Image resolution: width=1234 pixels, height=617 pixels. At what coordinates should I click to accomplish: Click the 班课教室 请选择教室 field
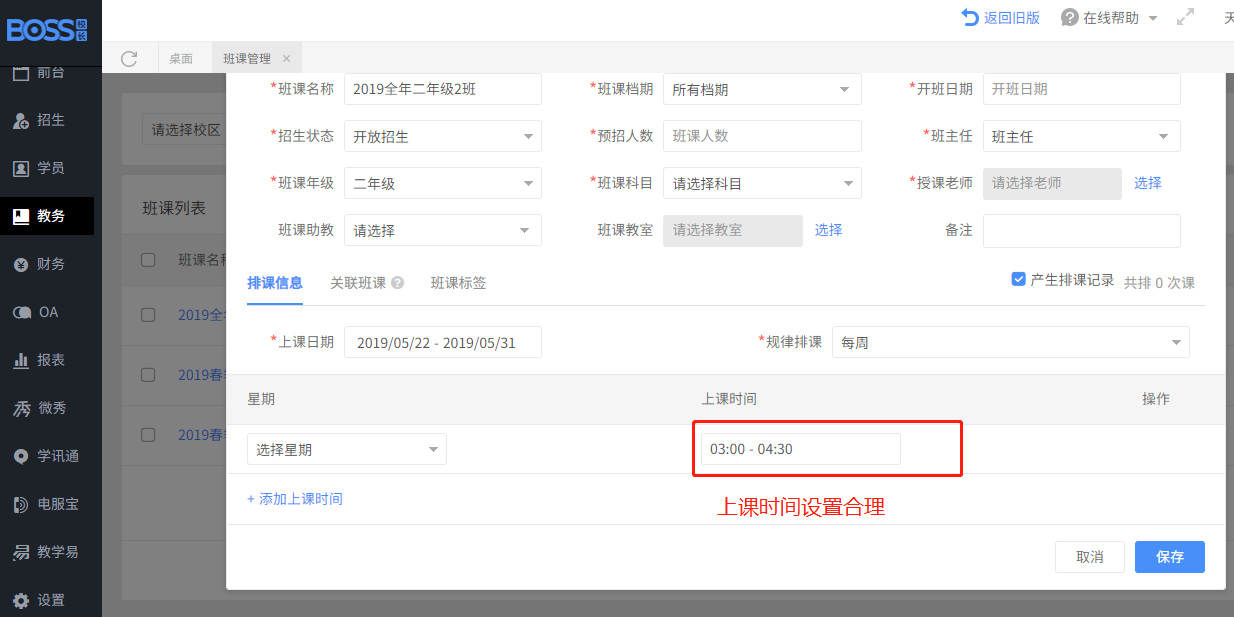coord(733,230)
